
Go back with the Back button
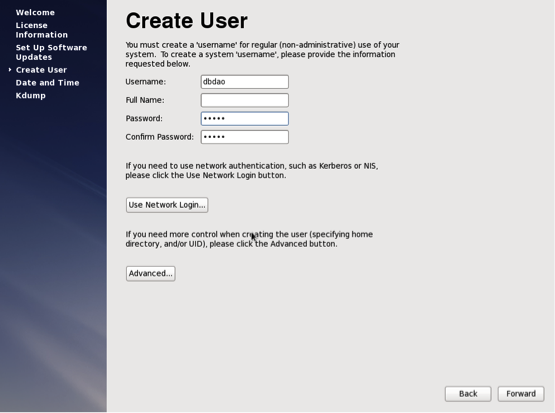pyautogui.click(x=468, y=394)
